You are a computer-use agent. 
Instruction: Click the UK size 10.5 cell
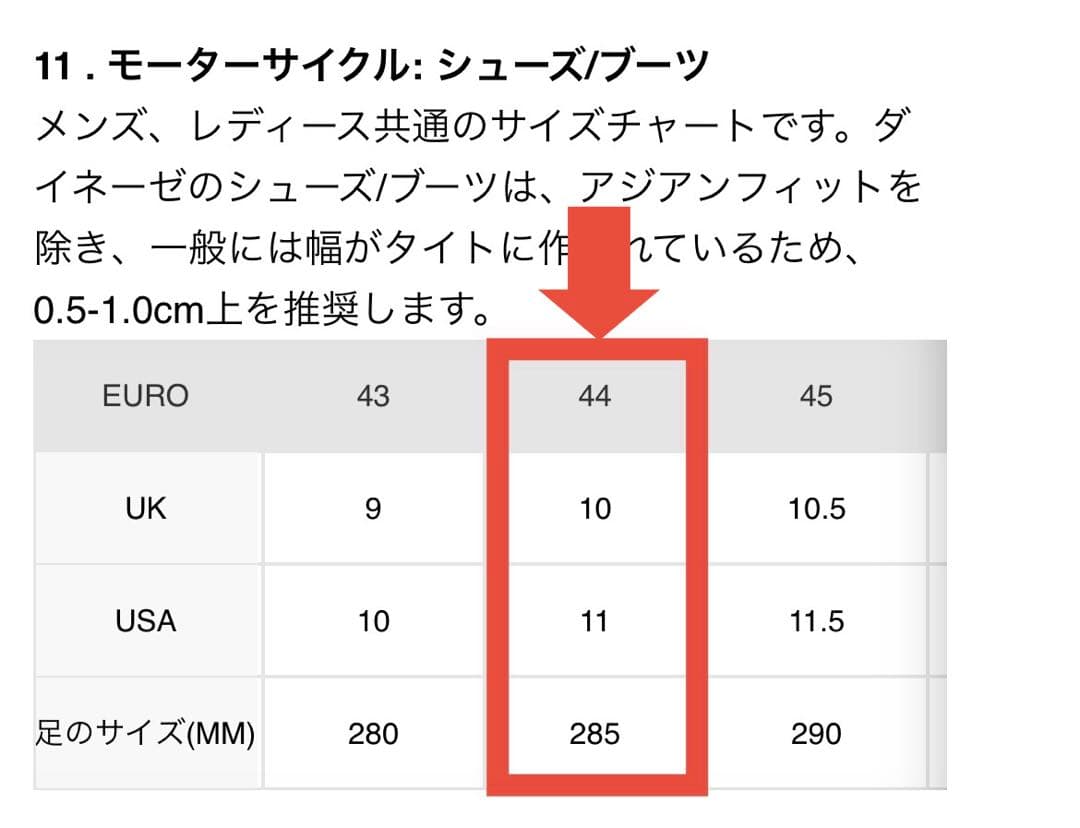click(x=816, y=509)
